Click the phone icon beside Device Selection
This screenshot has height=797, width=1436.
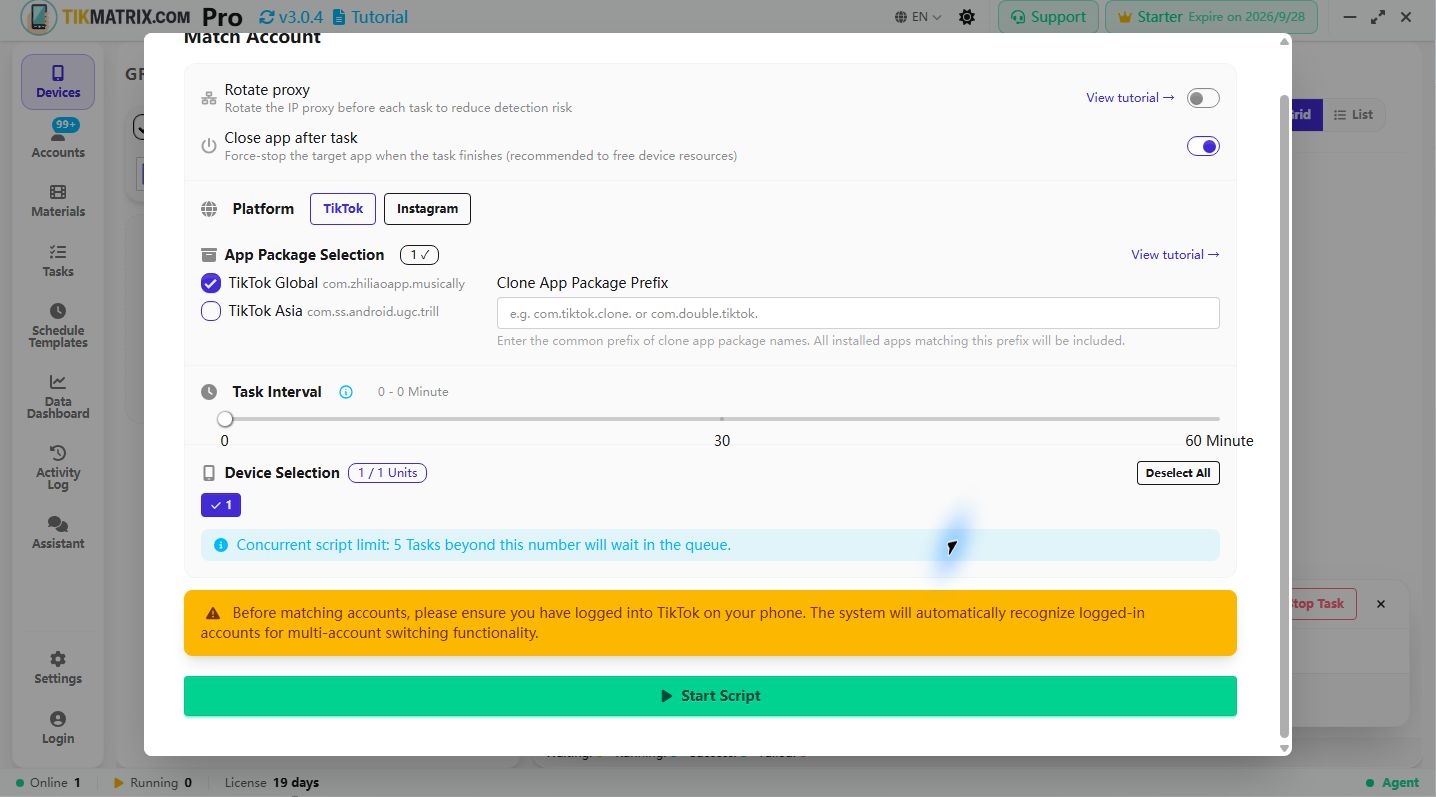[x=209, y=473]
